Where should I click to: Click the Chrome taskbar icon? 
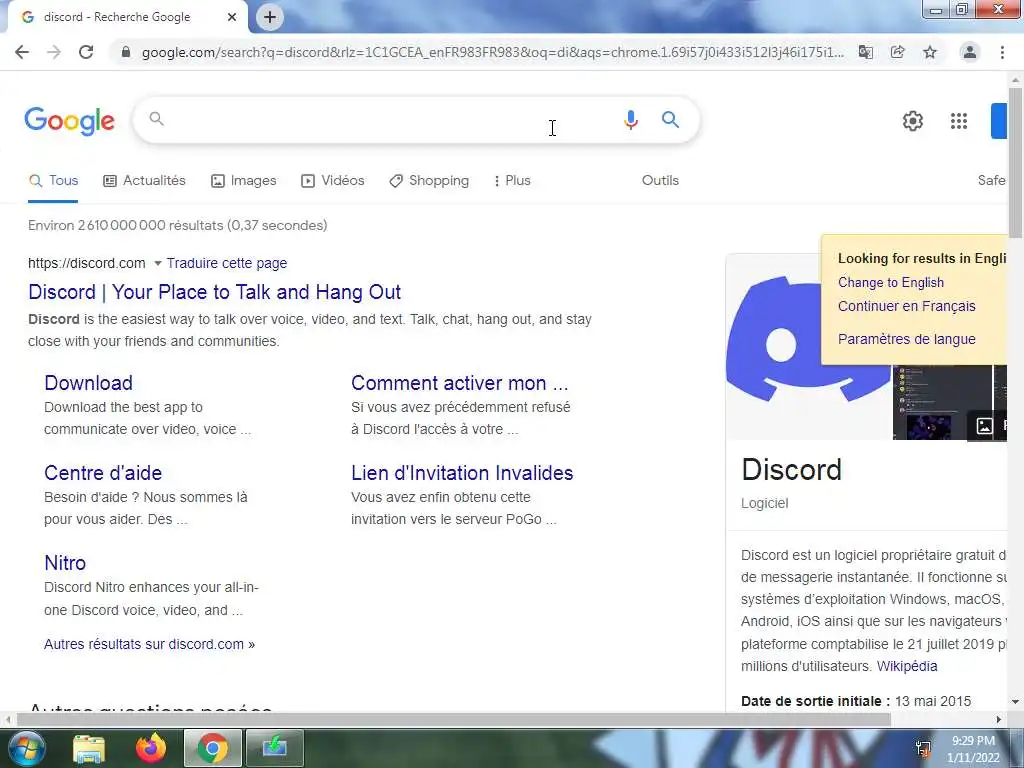212,748
